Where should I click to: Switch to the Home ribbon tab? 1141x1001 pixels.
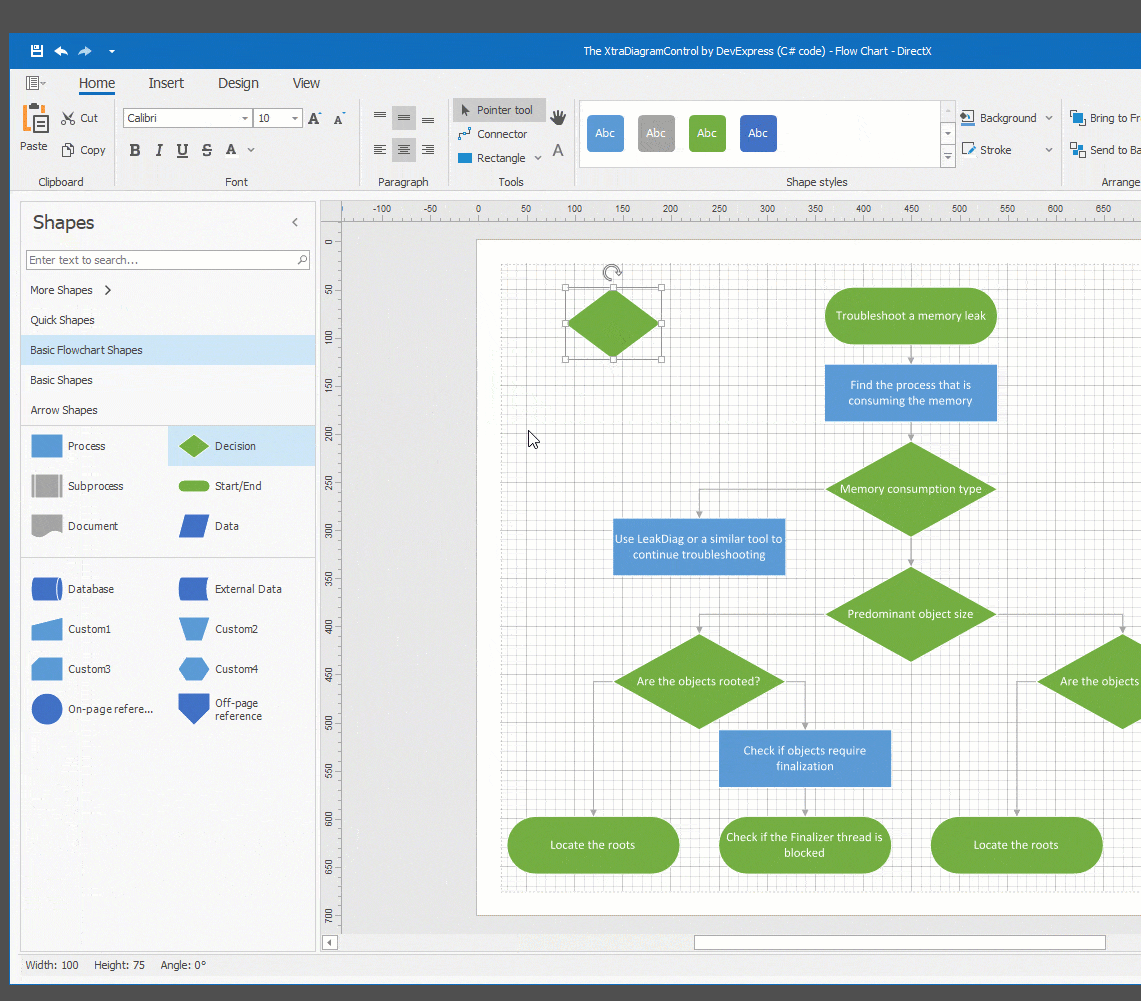click(97, 83)
